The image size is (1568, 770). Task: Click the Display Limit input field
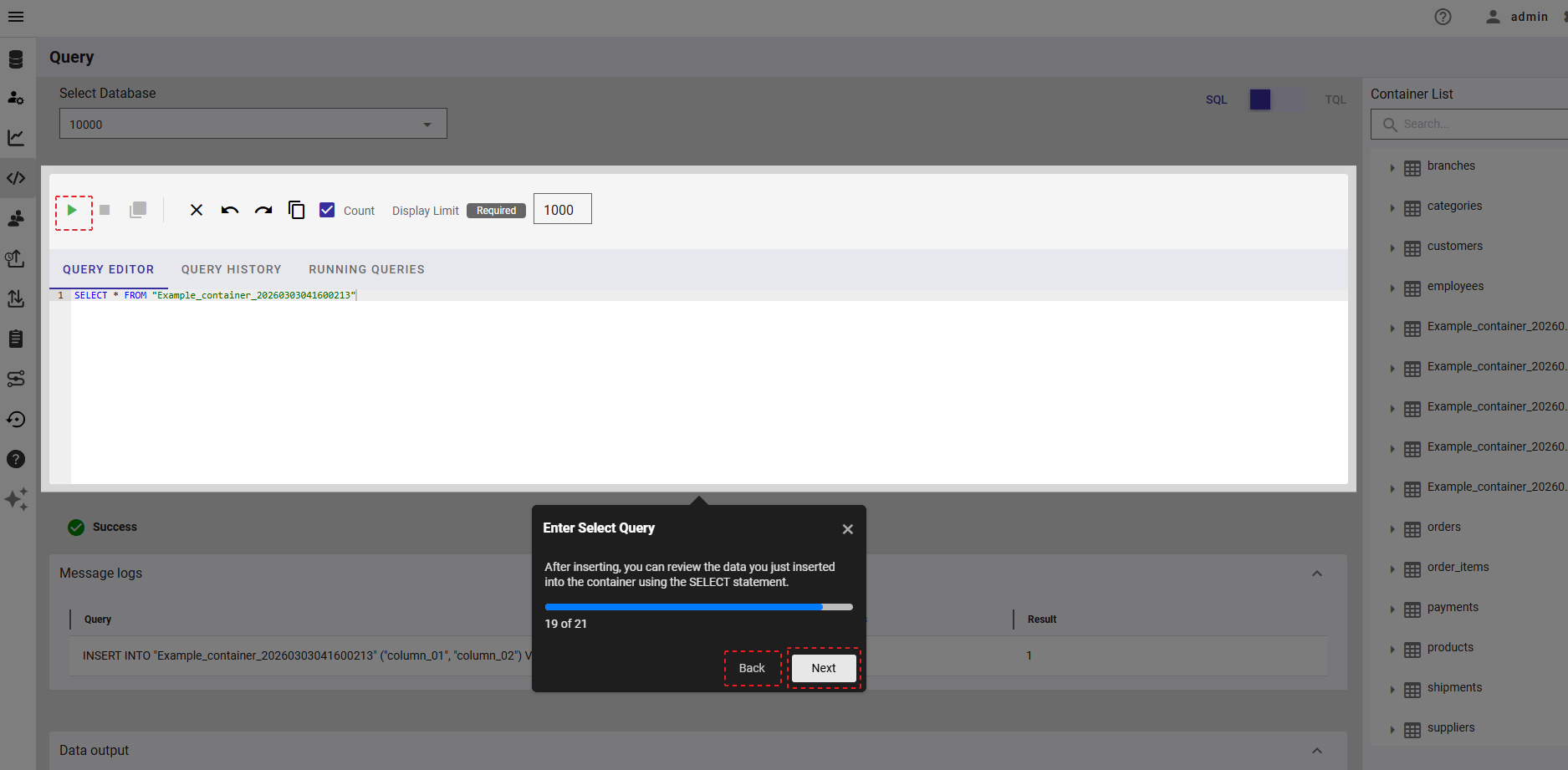(562, 210)
